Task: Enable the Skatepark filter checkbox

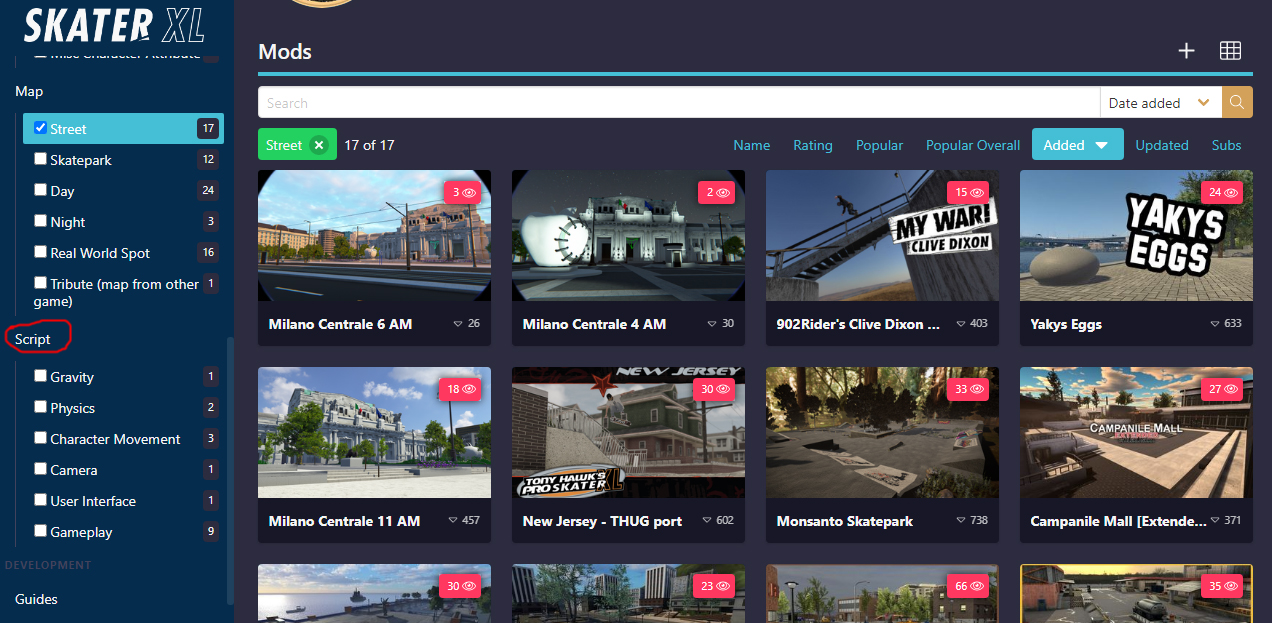Action: (x=40, y=159)
